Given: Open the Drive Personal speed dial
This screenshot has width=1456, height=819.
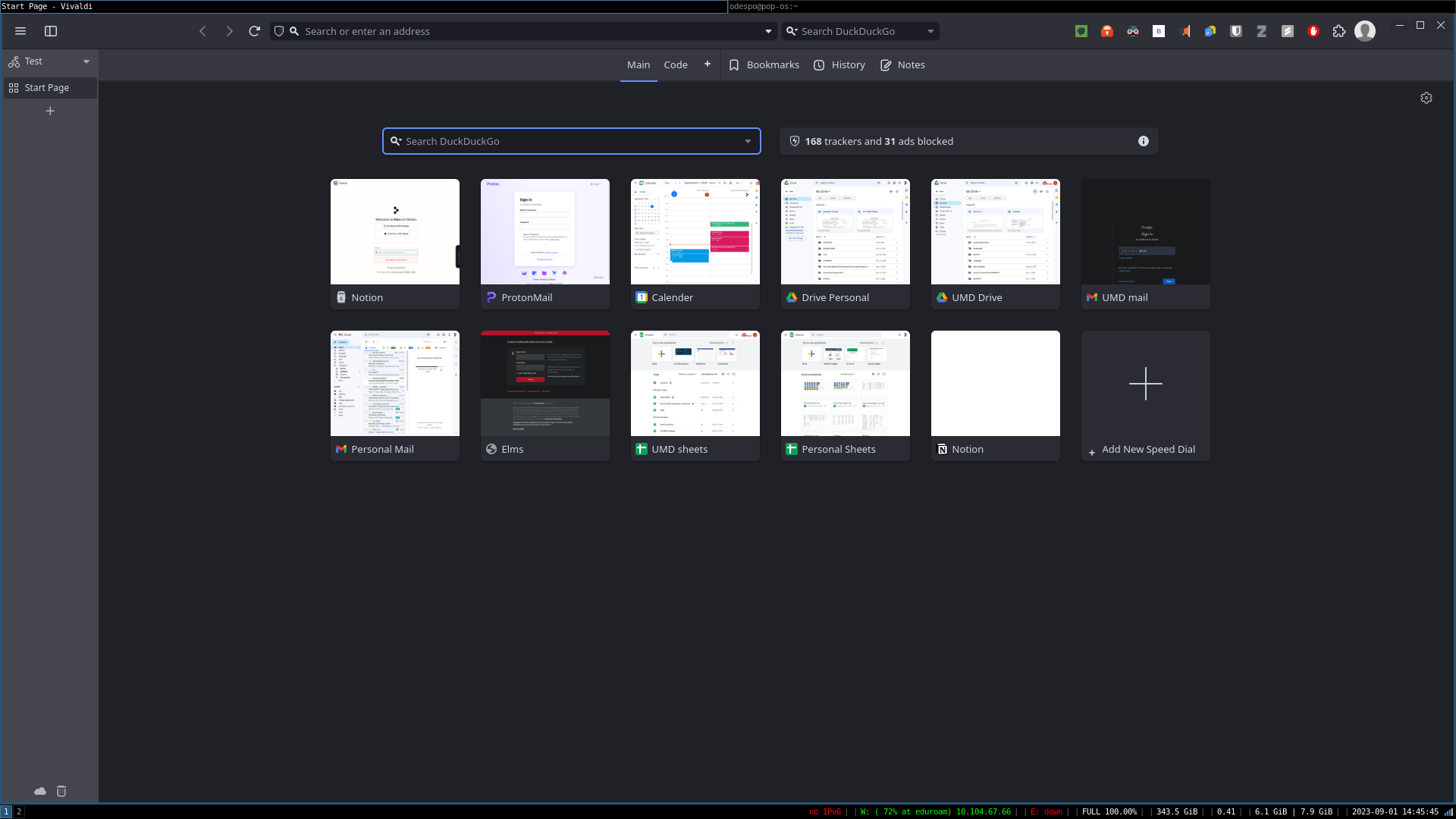Looking at the screenshot, I should coord(846,244).
